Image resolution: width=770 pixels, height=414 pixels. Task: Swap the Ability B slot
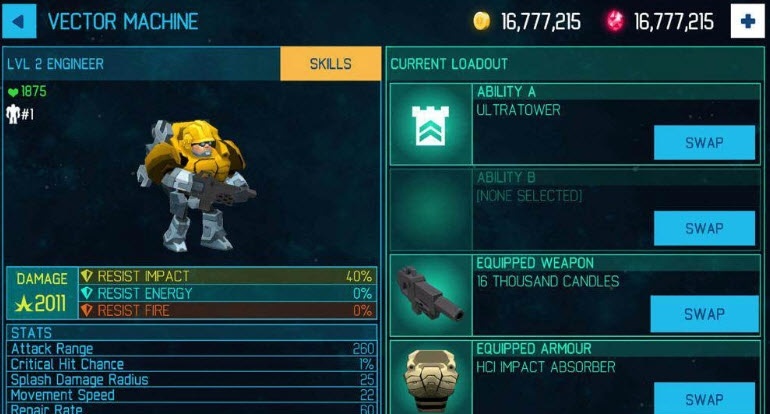704,228
